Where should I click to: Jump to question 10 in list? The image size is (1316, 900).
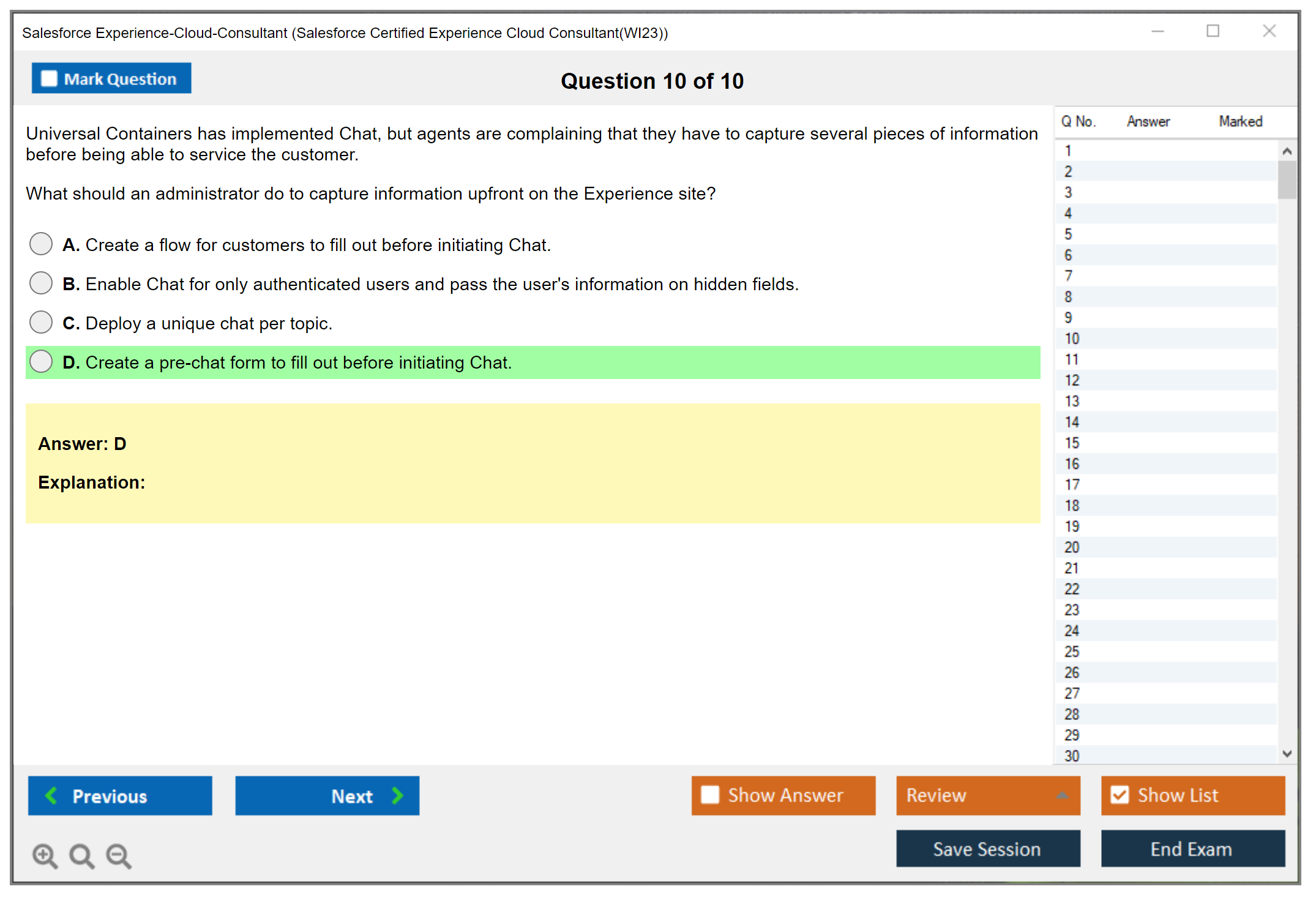[x=1072, y=339]
